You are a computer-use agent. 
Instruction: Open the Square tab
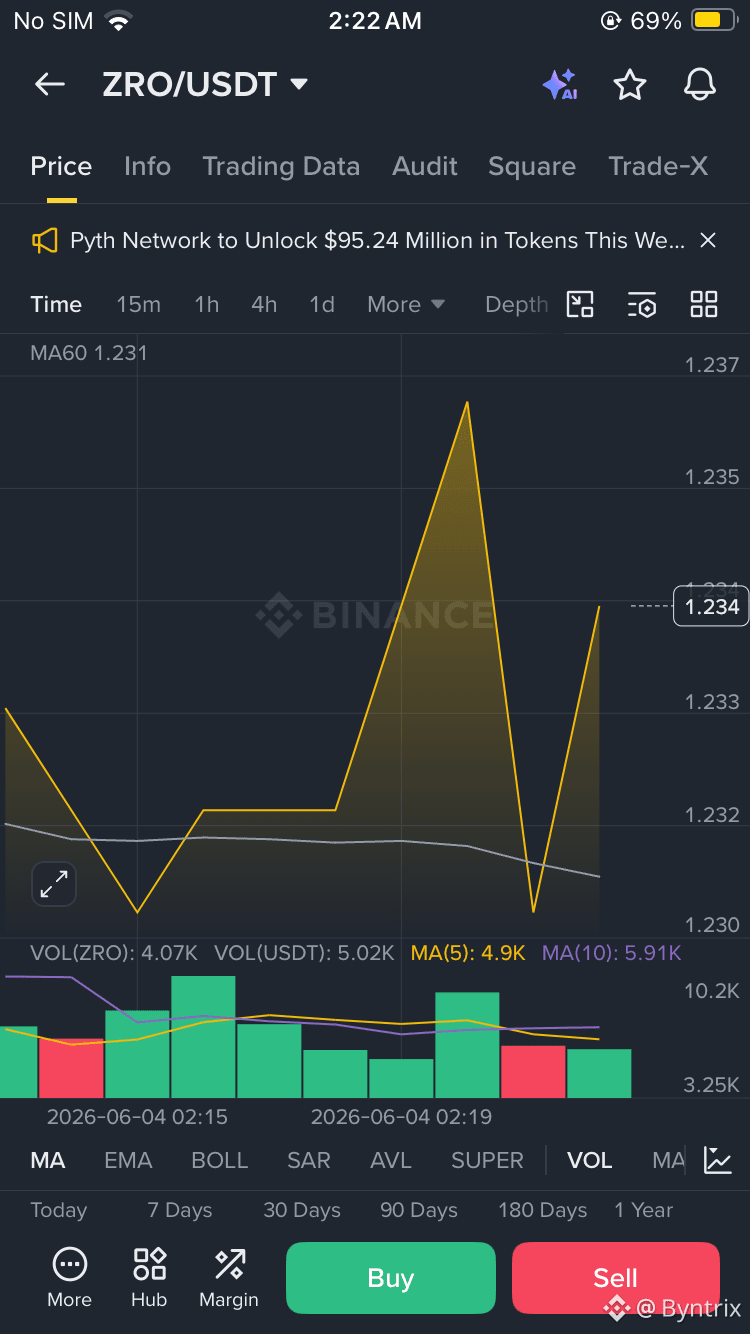pyautogui.click(x=532, y=166)
